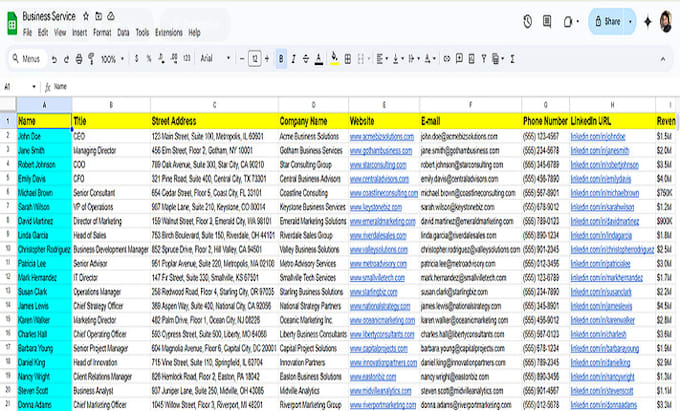Redo the last action
The height and width of the screenshot is (411, 680).
(66, 59)
